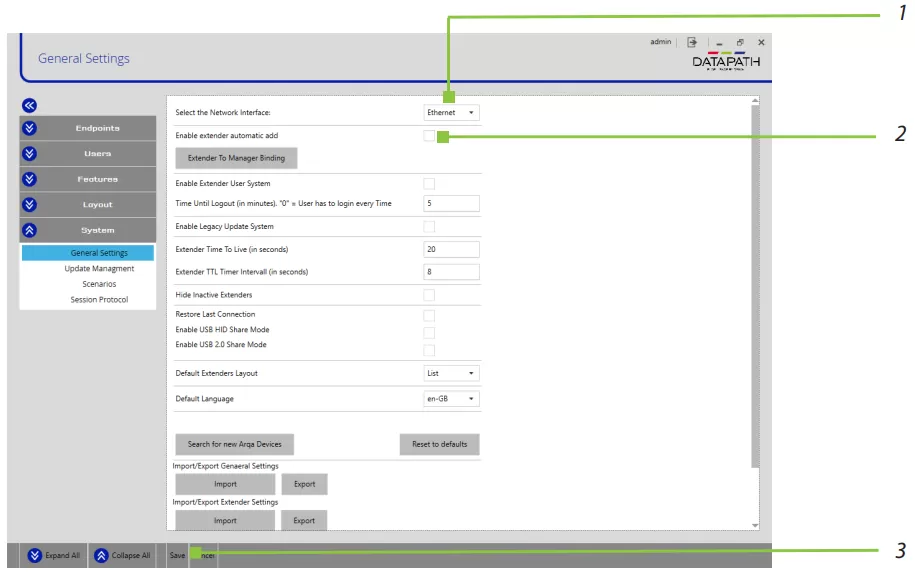The image size is (915, 576).
Task: Click the chevron icon beside Users
Action: pos(29,154)
